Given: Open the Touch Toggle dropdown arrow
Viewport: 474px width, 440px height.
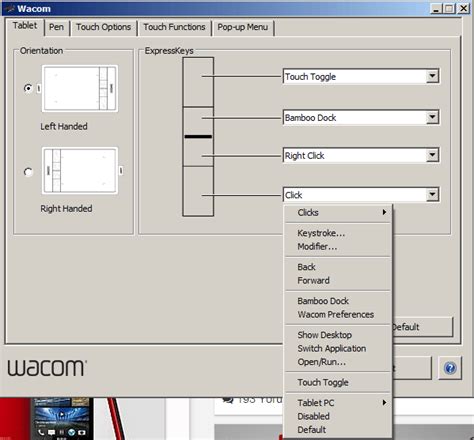Looking at the screenshot, I should point(432,76).
